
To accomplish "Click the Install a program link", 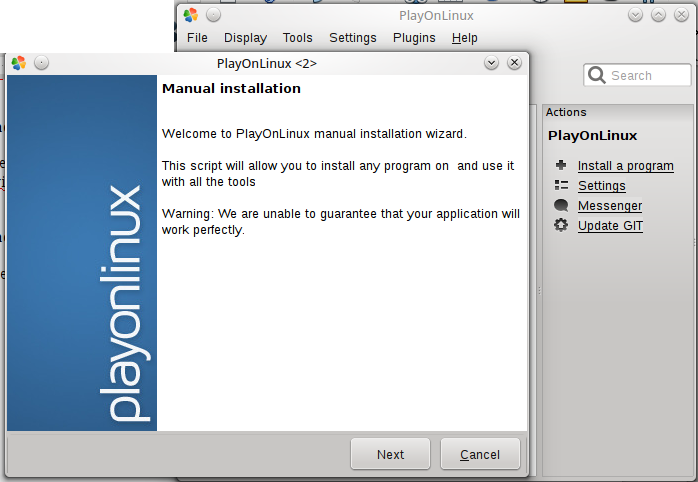I will tap(625, 166).
